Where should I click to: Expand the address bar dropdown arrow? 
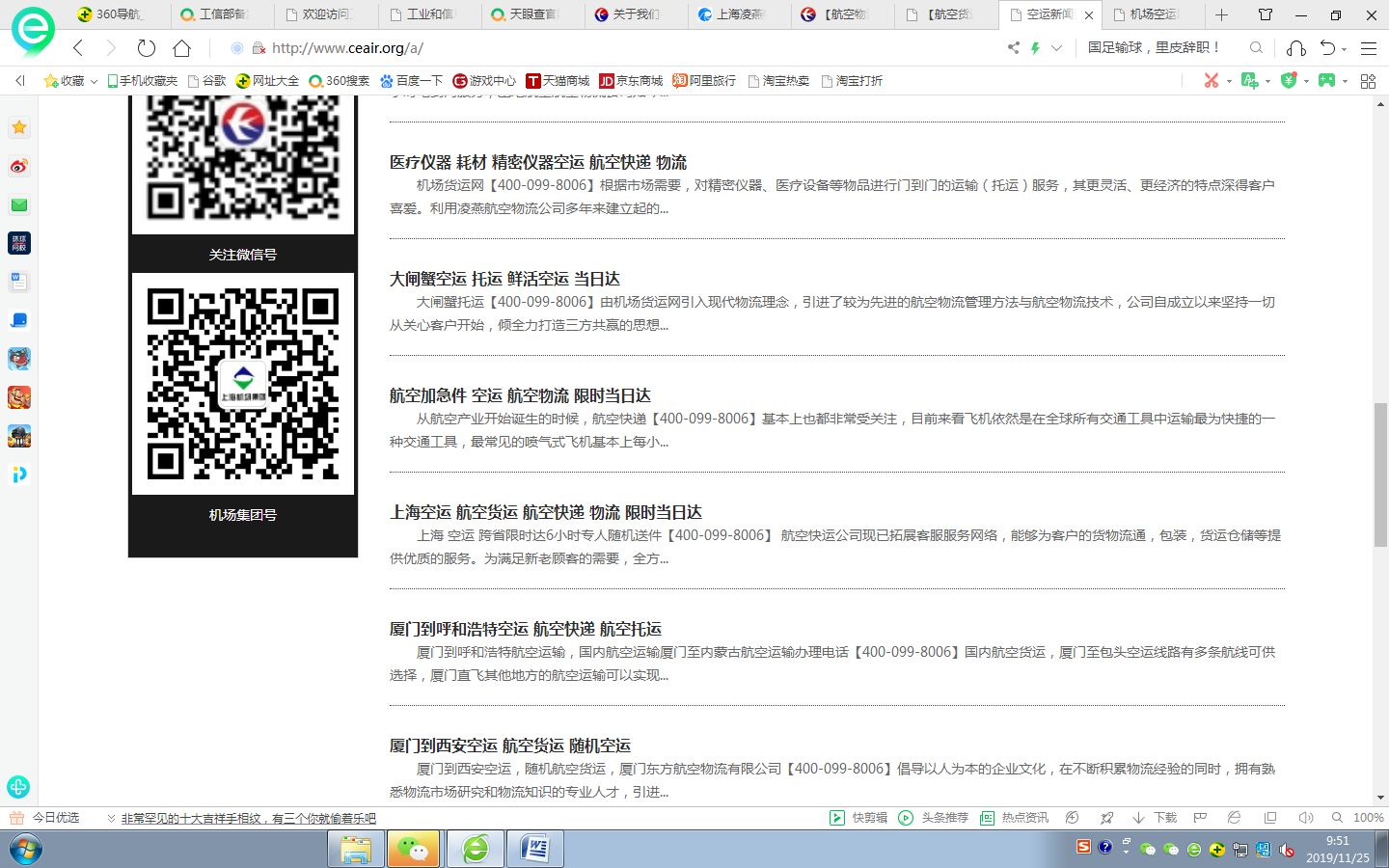pos(1056,47)
